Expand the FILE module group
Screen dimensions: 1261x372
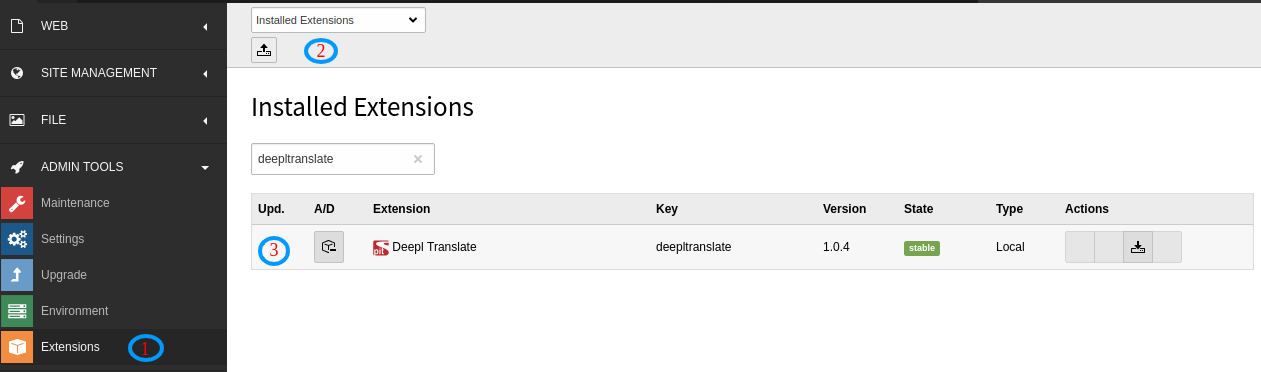click(x=113, y=120)
